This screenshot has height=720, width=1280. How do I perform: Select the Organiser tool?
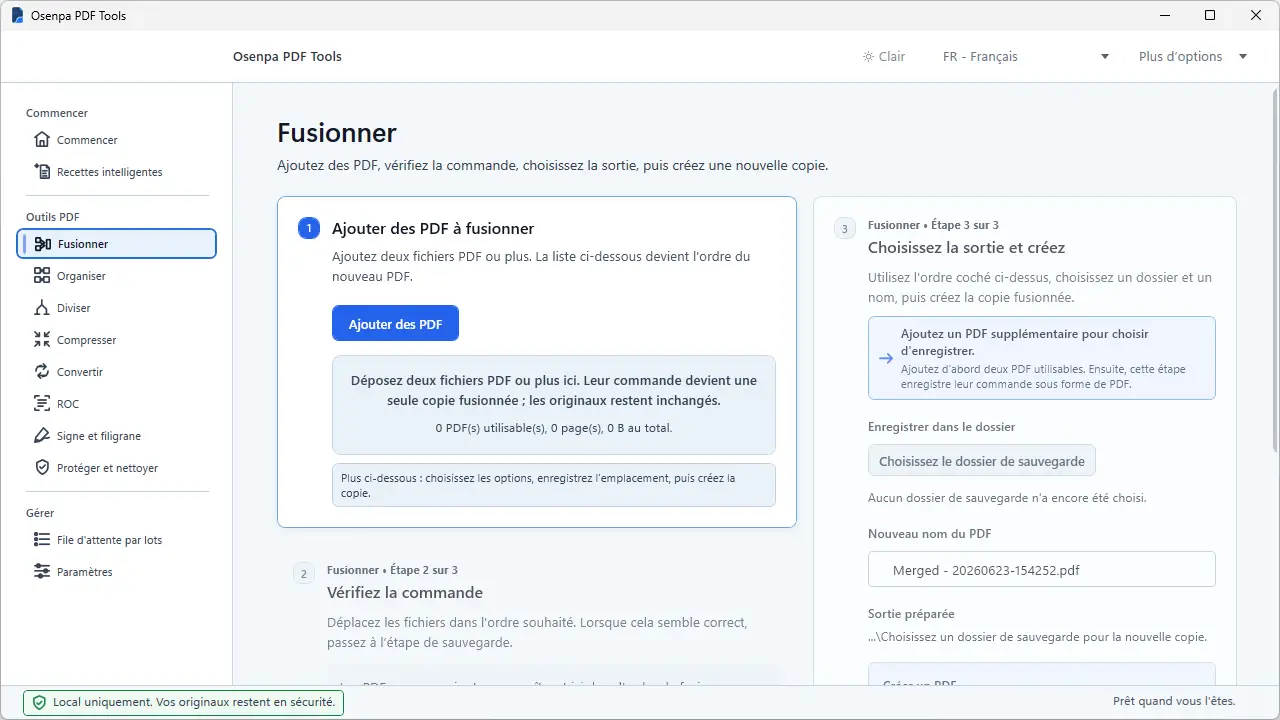tap(117, 276)
